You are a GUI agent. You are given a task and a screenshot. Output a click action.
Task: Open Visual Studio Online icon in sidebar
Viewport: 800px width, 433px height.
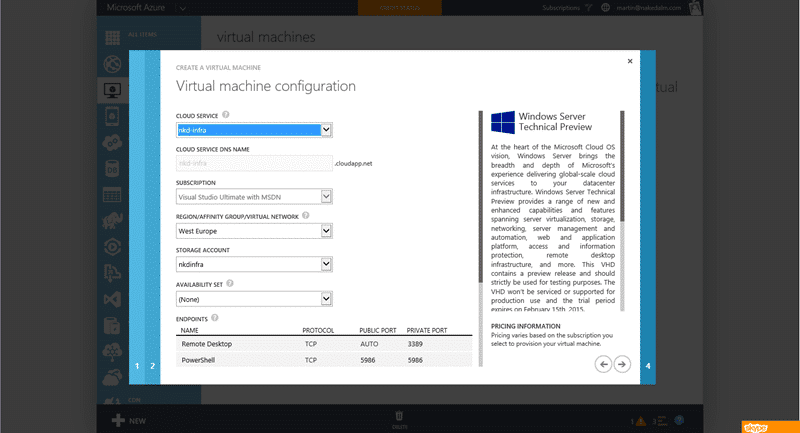point(112,299)
